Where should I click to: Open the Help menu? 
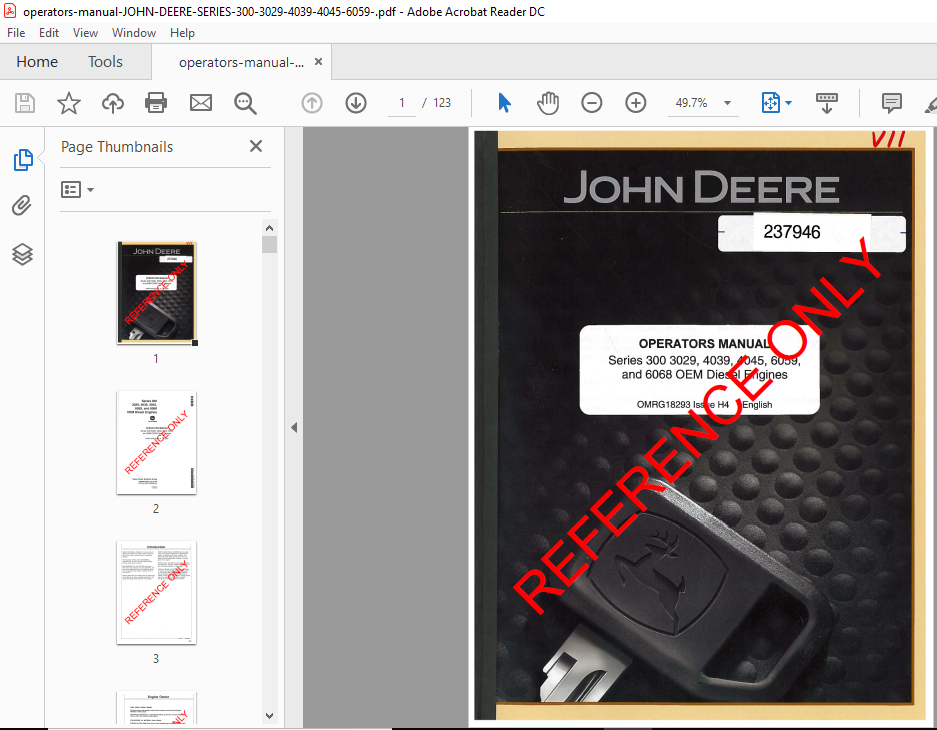tap(182, 33)
